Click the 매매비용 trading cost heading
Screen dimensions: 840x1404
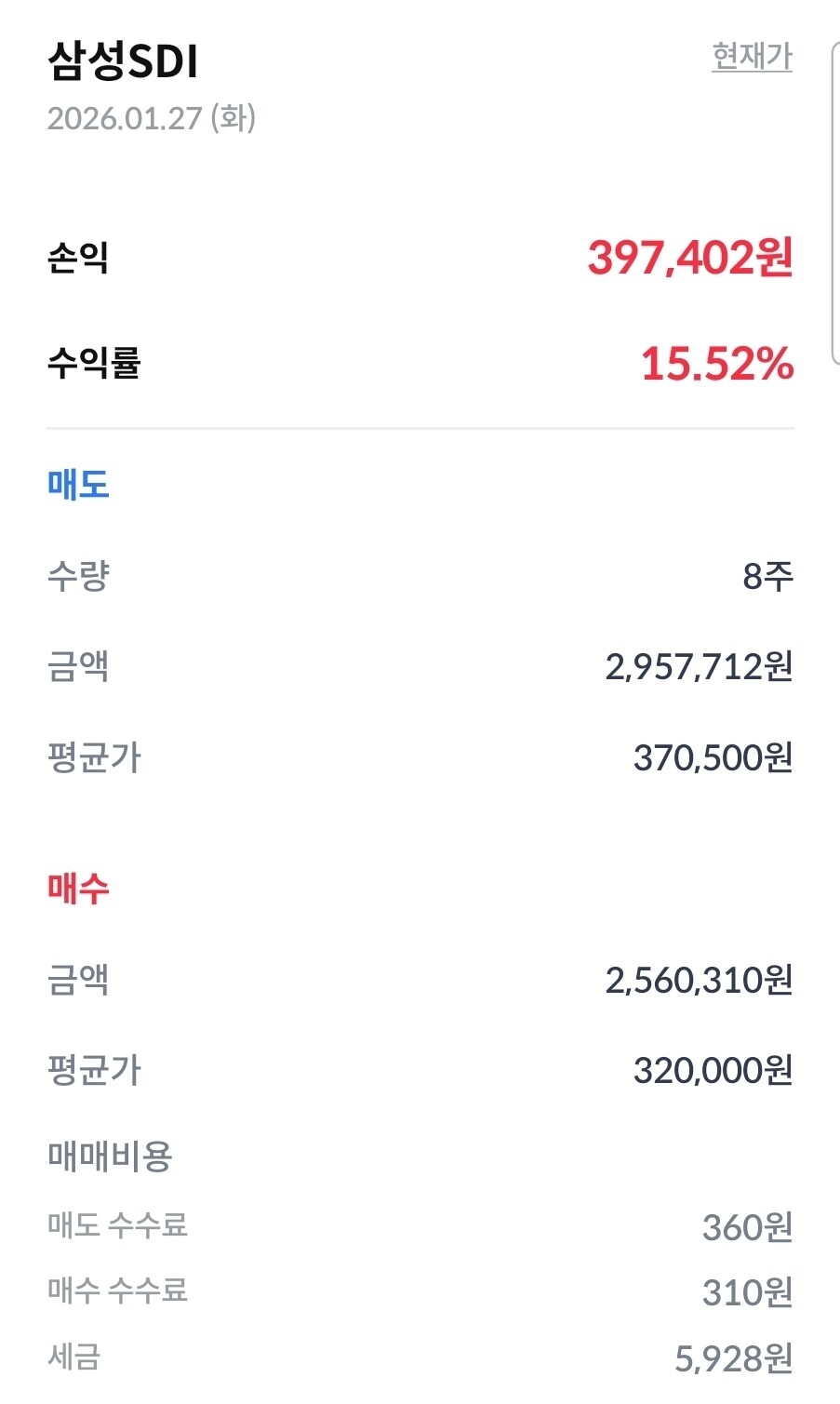[x=110, y=1157]
